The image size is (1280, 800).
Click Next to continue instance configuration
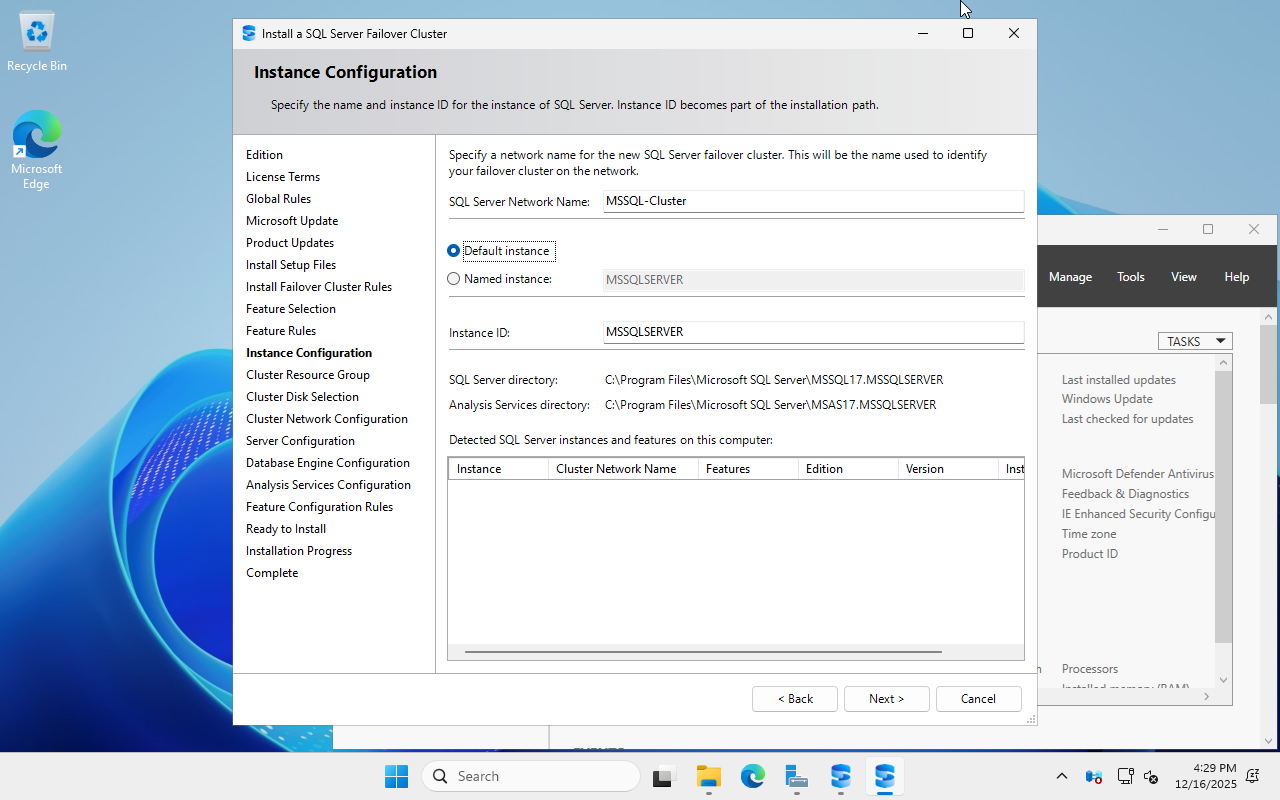(886, 698)
